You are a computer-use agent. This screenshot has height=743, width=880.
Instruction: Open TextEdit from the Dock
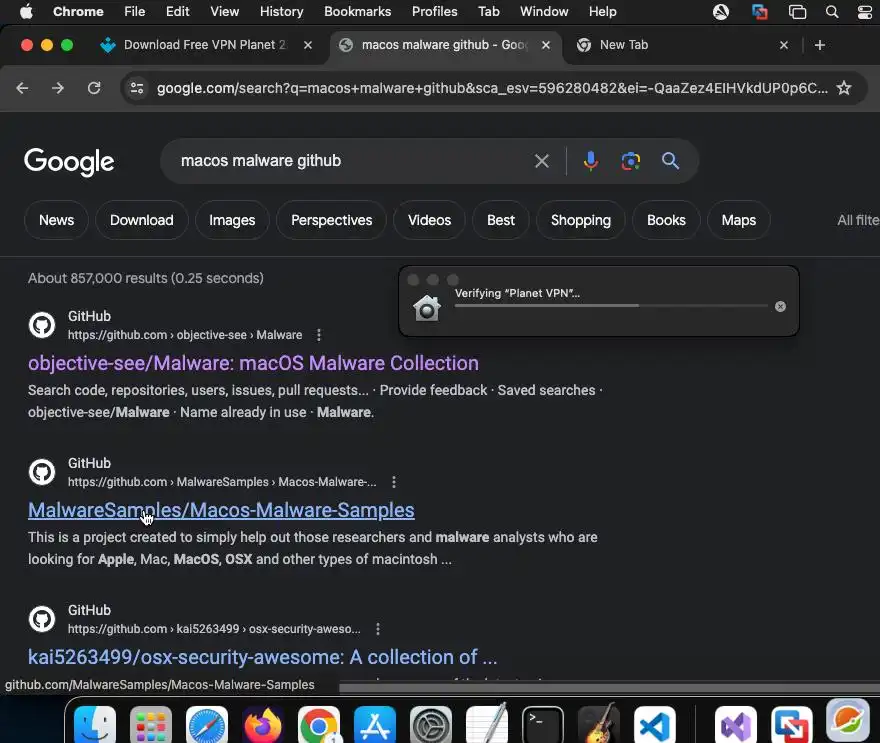487,724
